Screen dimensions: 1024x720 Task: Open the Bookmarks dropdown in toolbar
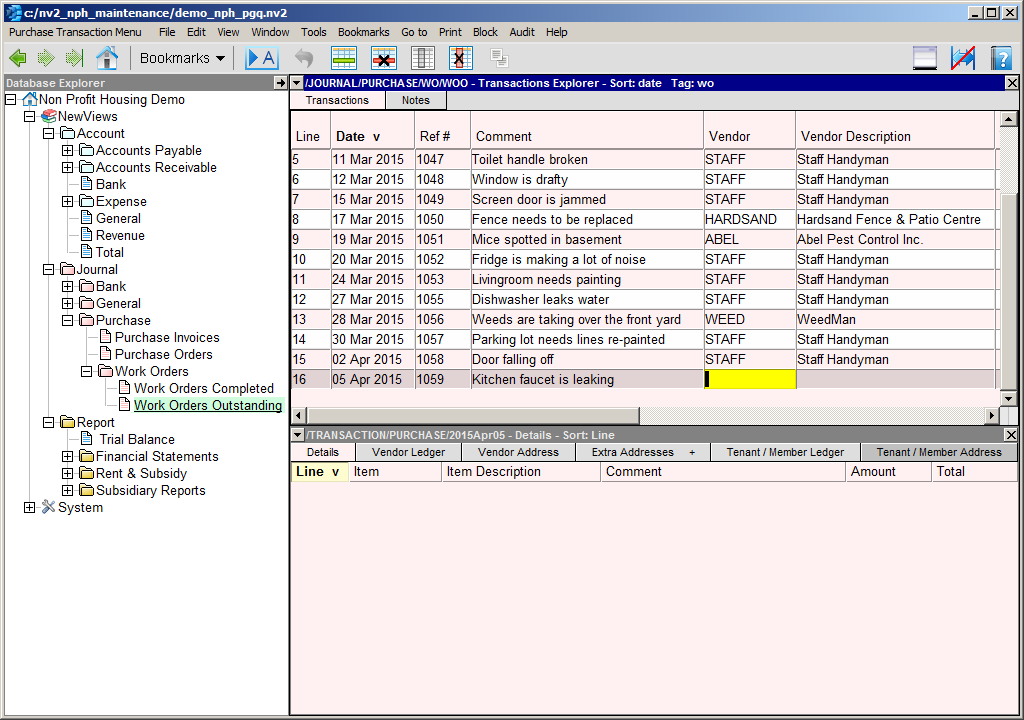click(182, 58)
